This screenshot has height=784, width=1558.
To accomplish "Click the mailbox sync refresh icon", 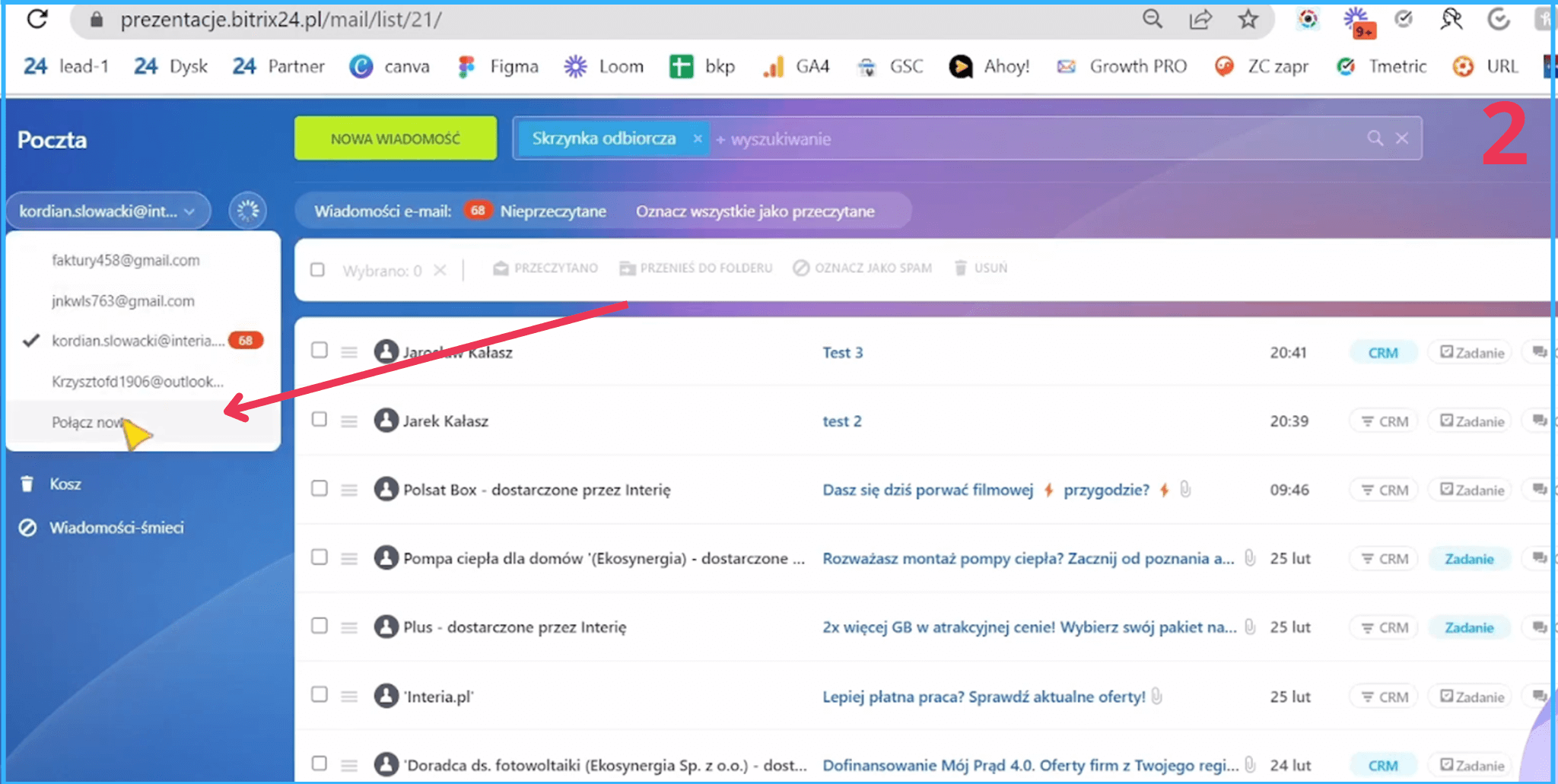I will click(x=247, y=211).
